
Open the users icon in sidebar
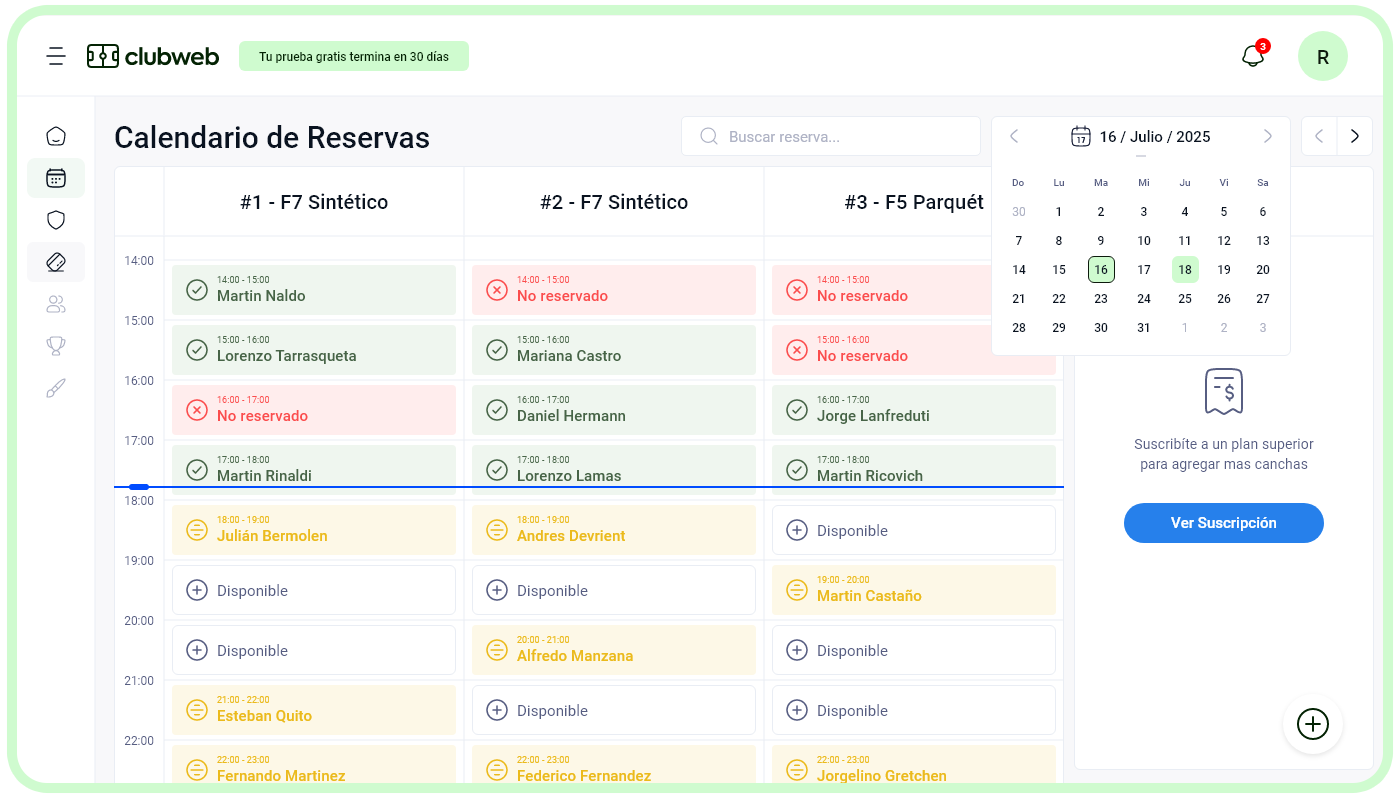(56, 304)
